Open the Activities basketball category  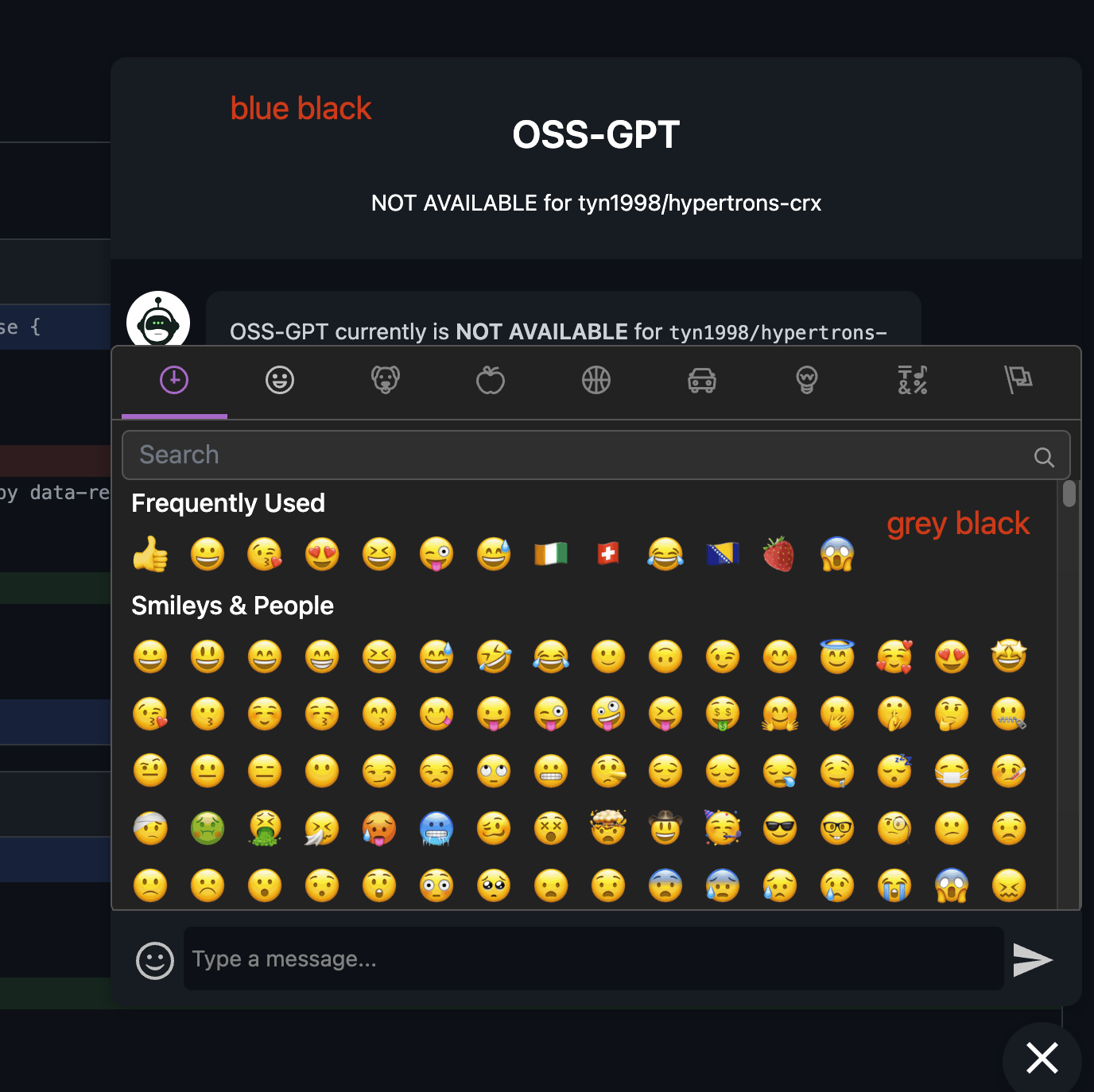pyautogui.click(x=596, y=381)
